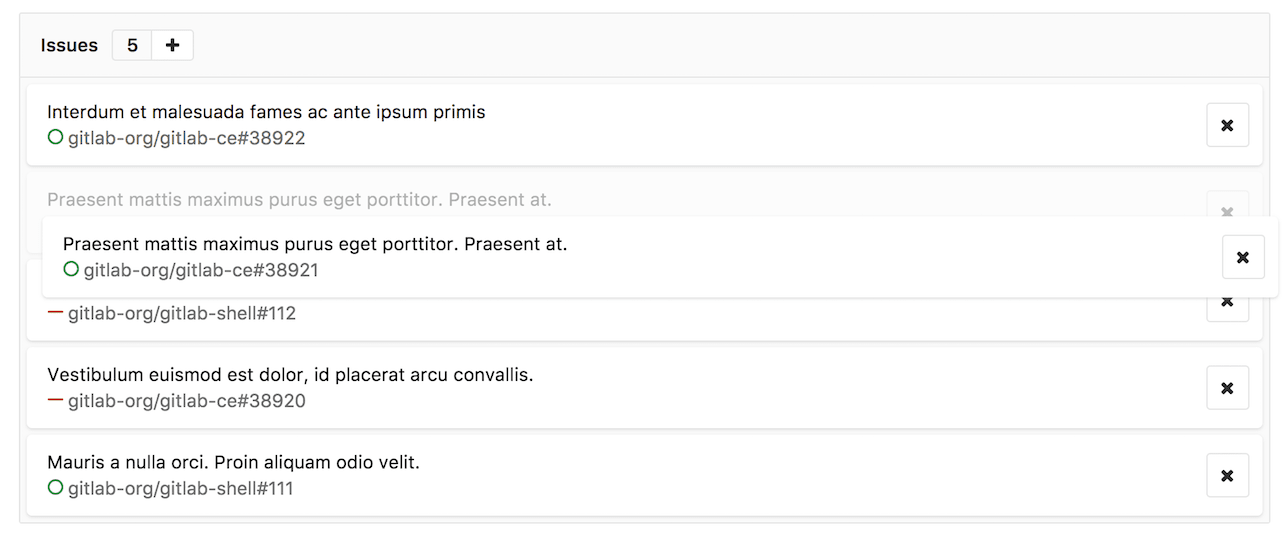Image resolution: width=1288 pixels, height=536 pixels.
Task: Click the issues count badge showing 5
Action: pyautogui.click(x=132, y=45)
